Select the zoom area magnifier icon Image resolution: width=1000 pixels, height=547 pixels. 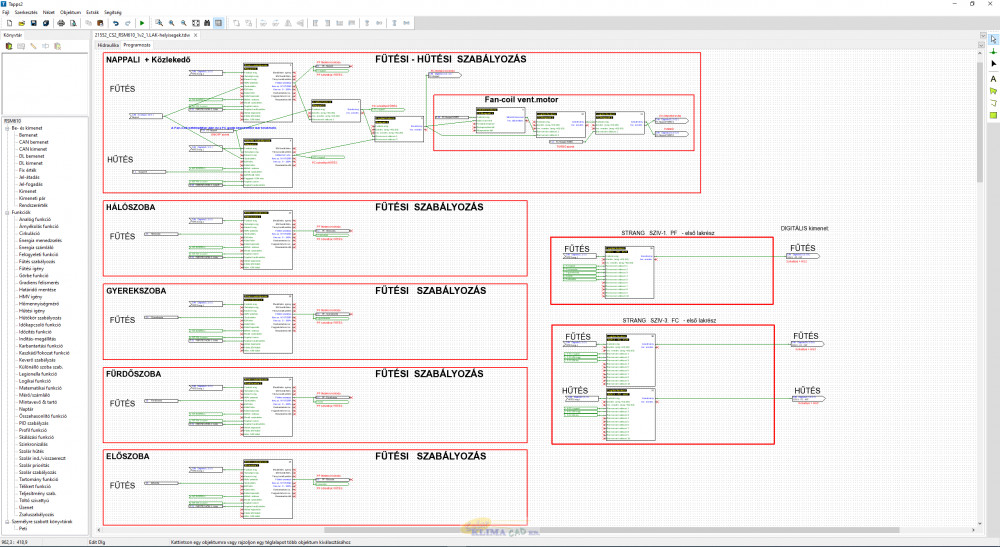(159, 23)
